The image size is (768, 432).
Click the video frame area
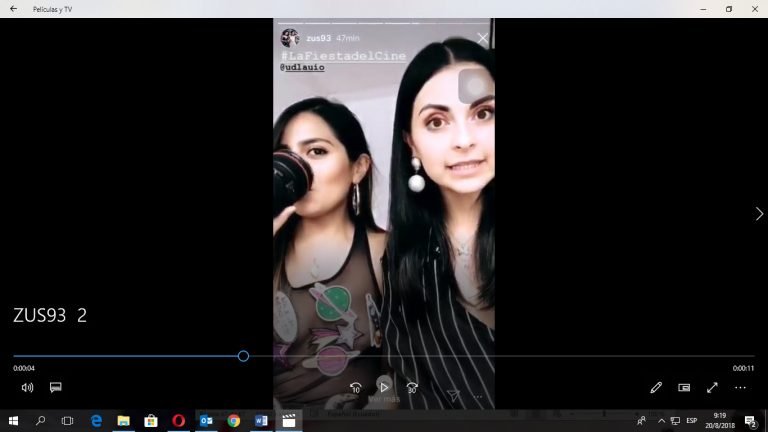coord(384,200)
